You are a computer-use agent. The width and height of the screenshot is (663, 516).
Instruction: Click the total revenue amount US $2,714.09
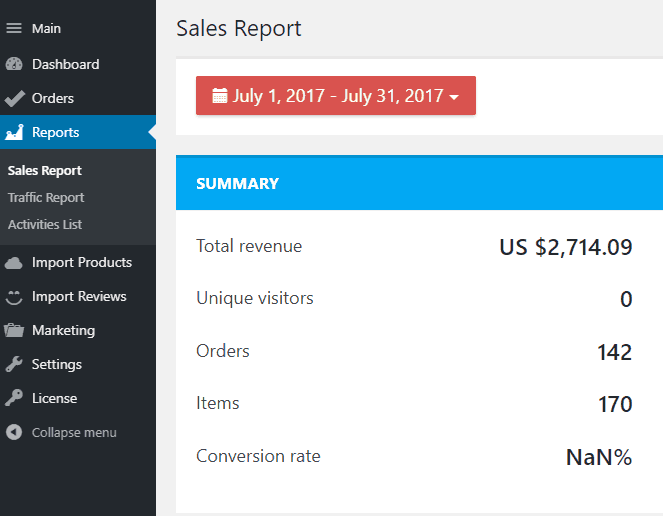pos(565,247)
